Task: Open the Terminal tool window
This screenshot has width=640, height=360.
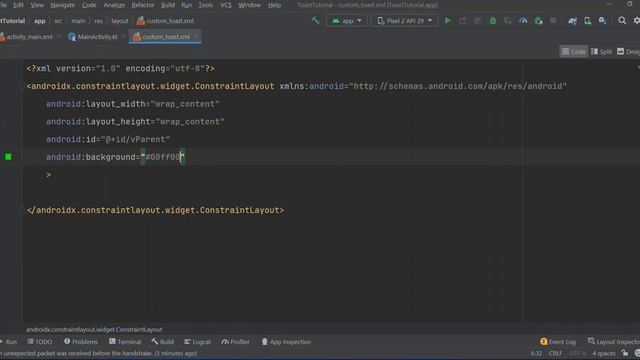Action: [125, 342]
